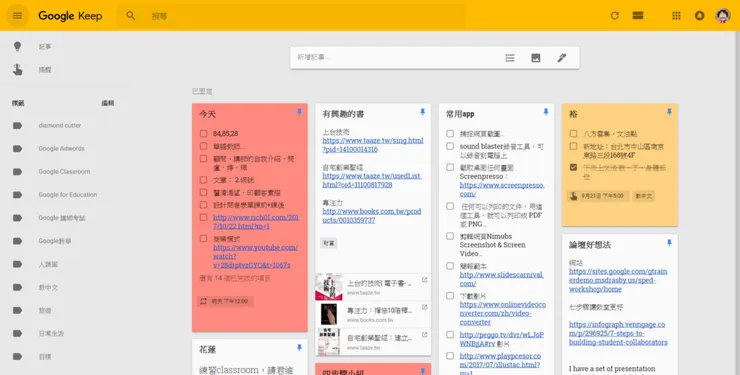Click the 財富 label chip
Image resolution: width=740 pixels, height=375 pixels.
click(328, 243)
